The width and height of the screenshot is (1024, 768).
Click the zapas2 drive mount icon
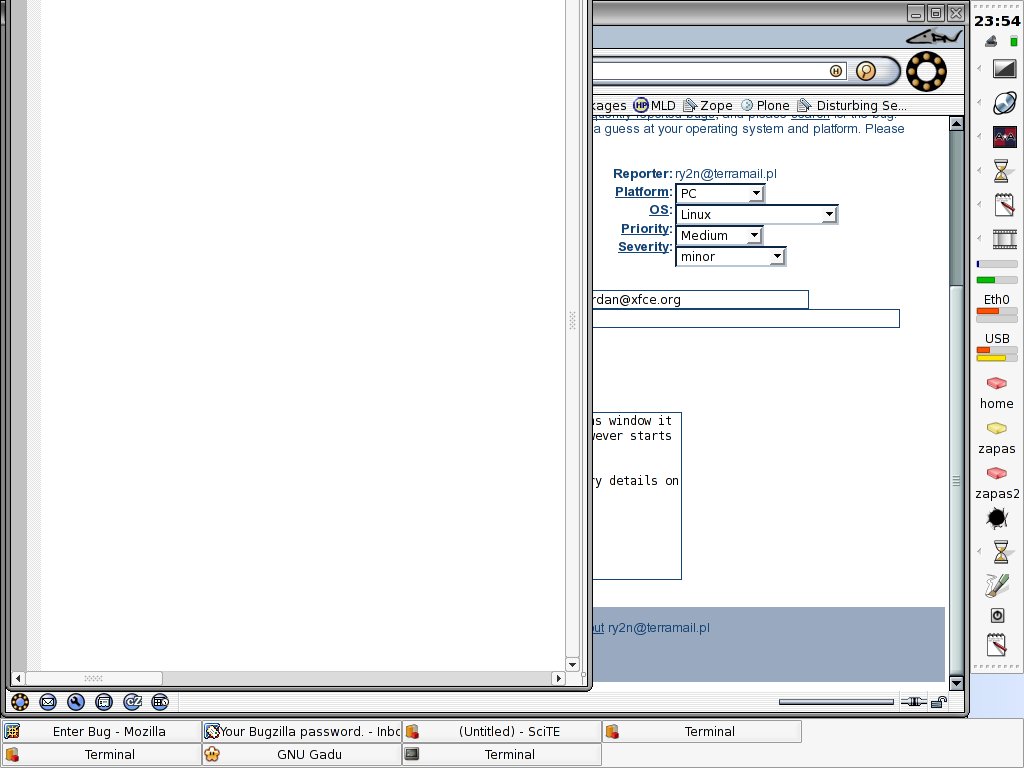coord(996,474)
